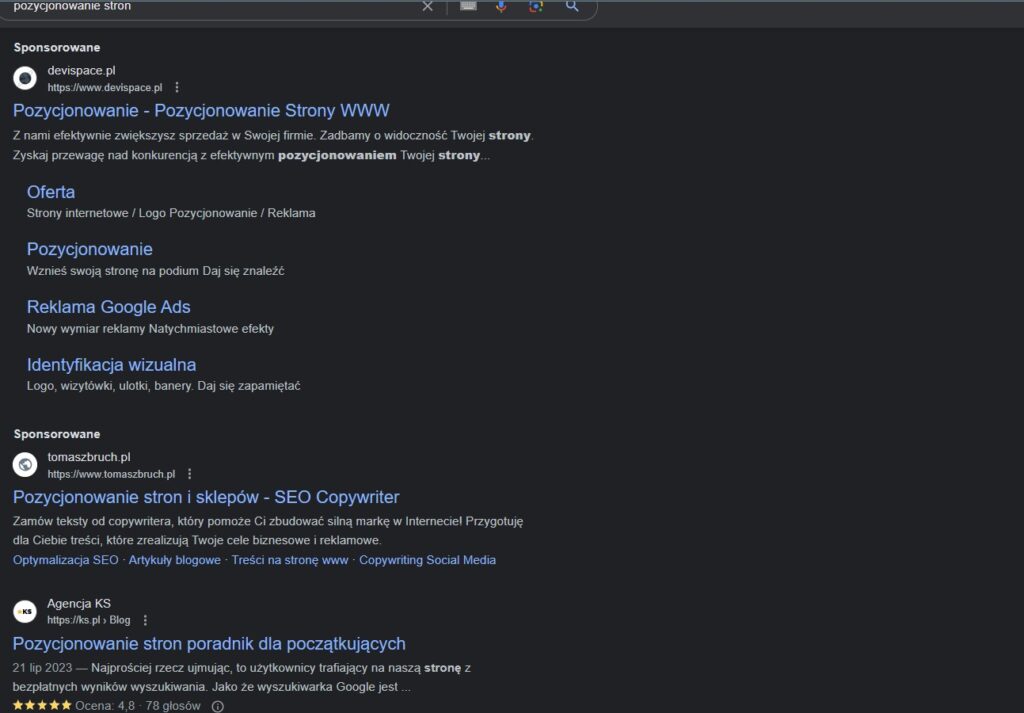The width and height of the screenshot is (1024, 713).
Task: Open info icon beside the 78 głosów rating
Action: click(x=218, y=706)
